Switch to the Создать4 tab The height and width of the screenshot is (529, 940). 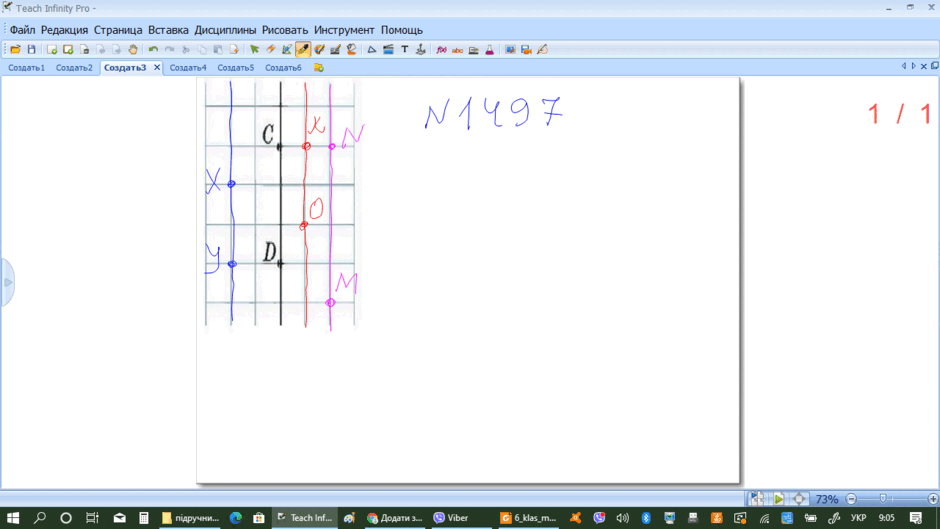188,68
